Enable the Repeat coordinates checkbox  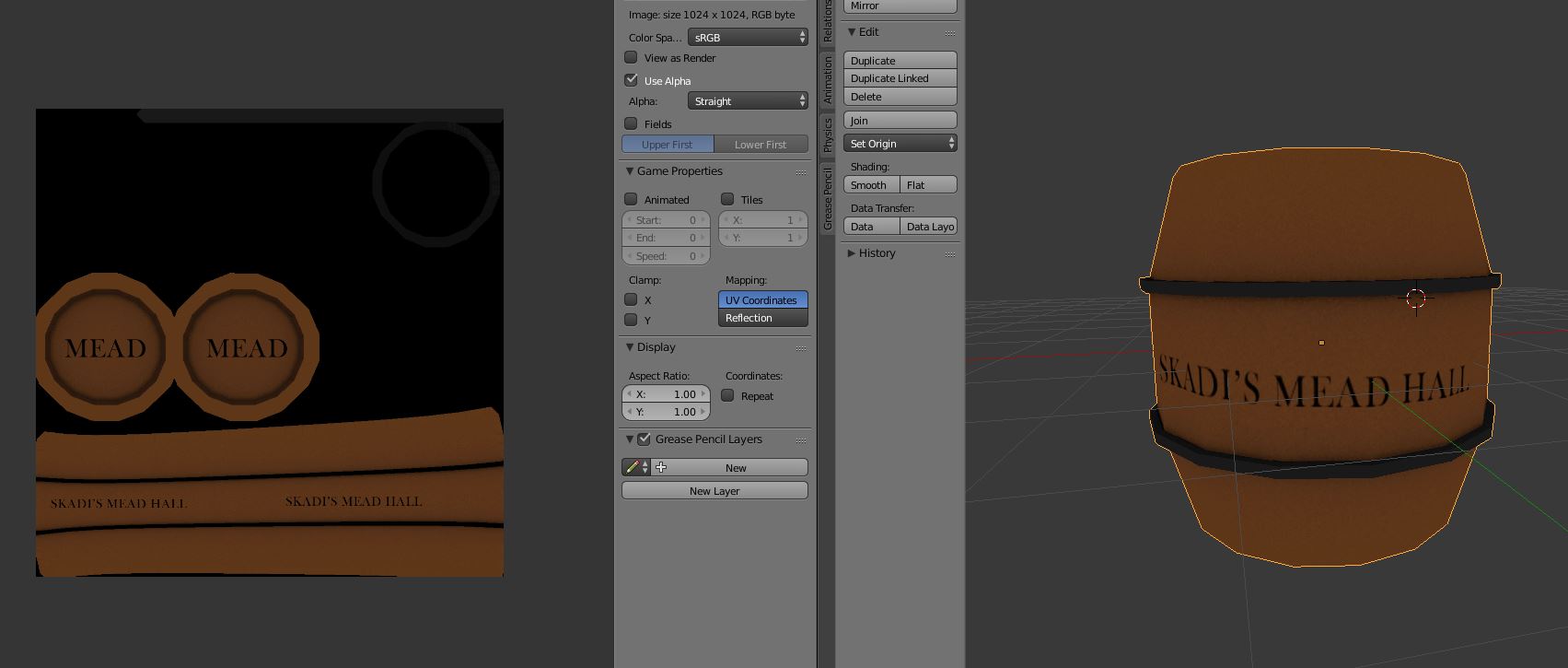tap(727, 395)
